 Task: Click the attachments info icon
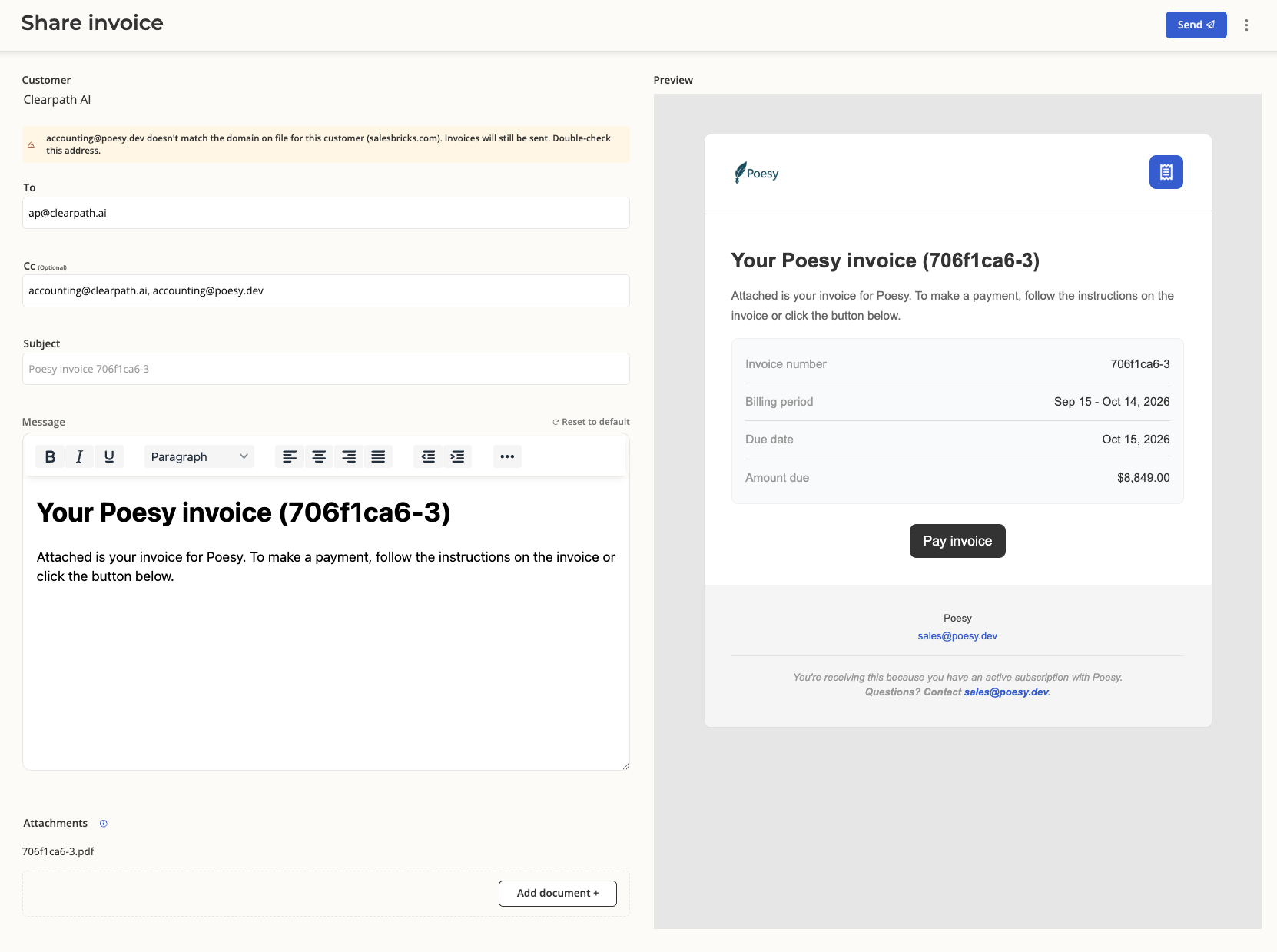(104, 824)
